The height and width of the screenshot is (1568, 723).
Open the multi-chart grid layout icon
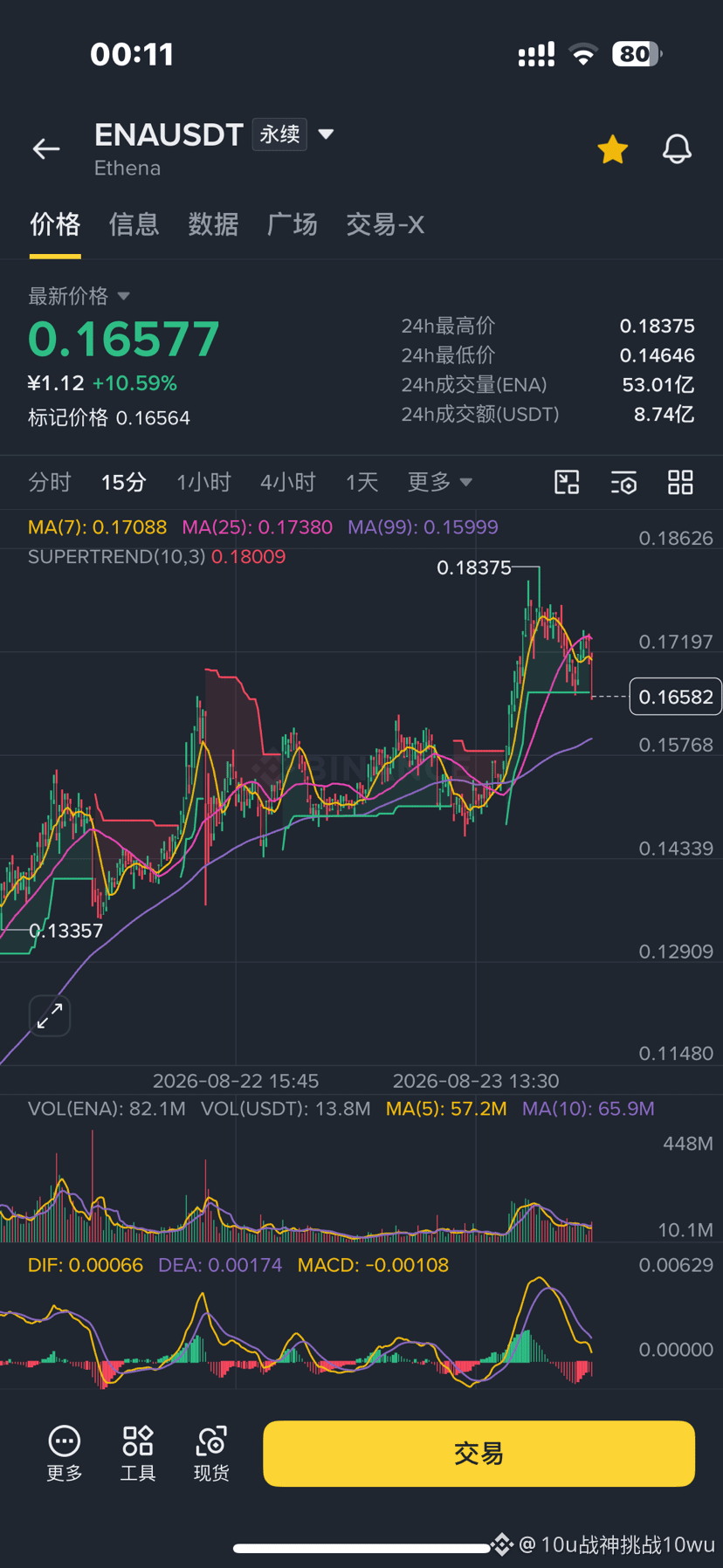tap(680, 482)
